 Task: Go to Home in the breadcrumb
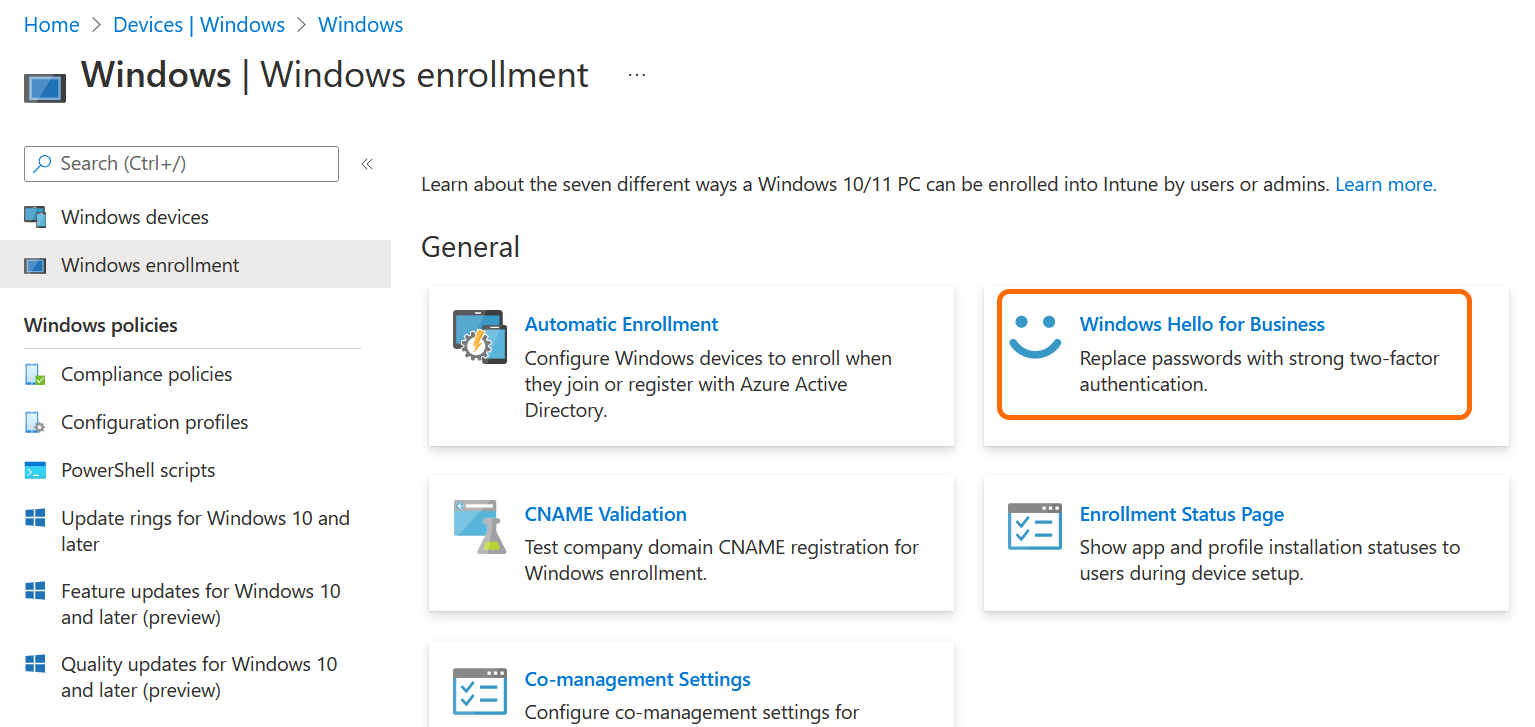(x=51, y=25)
